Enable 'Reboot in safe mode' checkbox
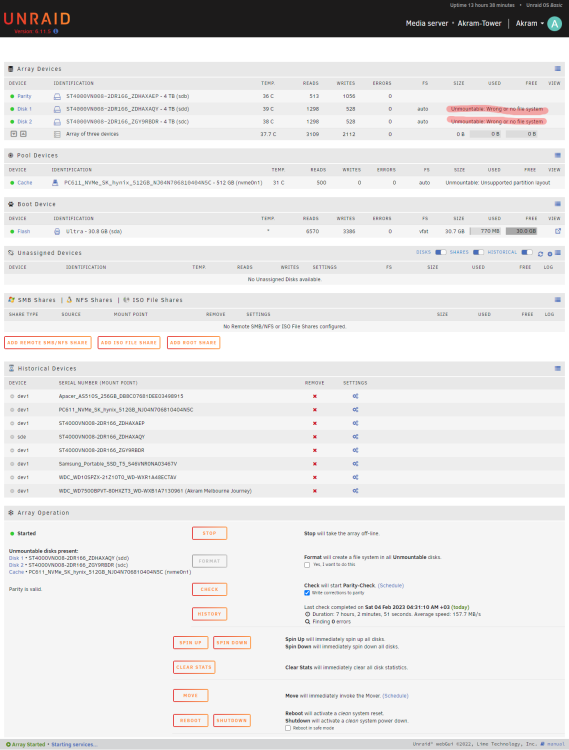Viewport: 569px width, 750px height. coord(288,728)
